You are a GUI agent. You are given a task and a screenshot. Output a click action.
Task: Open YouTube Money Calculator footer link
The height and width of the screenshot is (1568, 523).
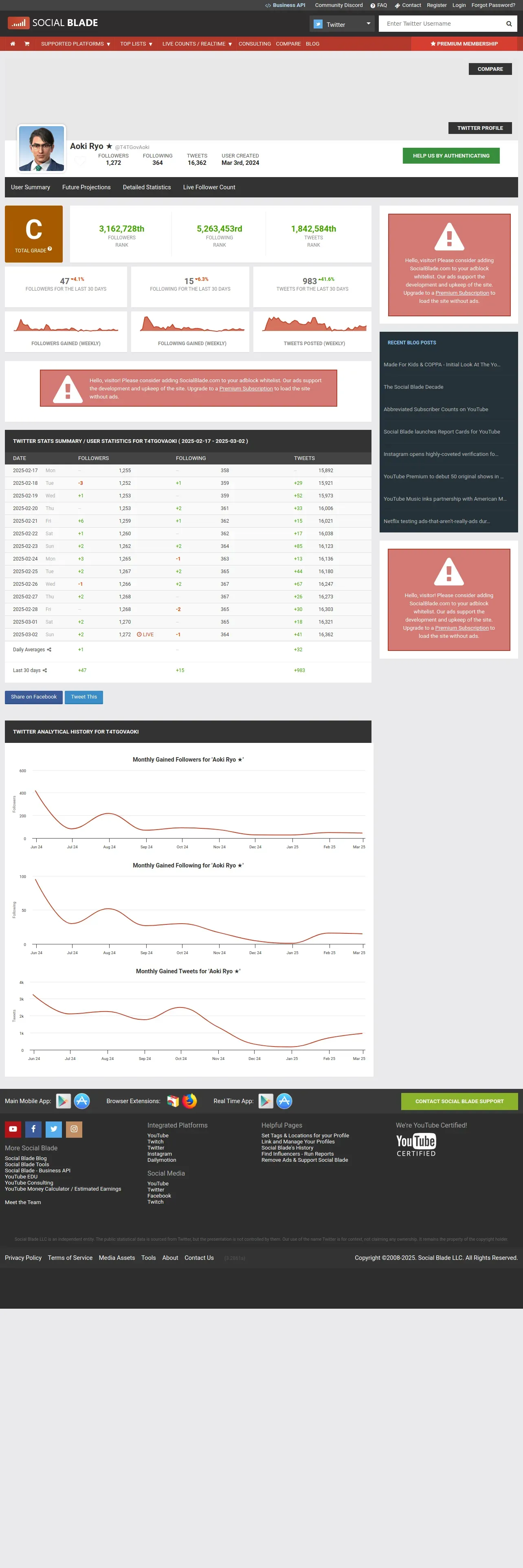[63, 1189]
